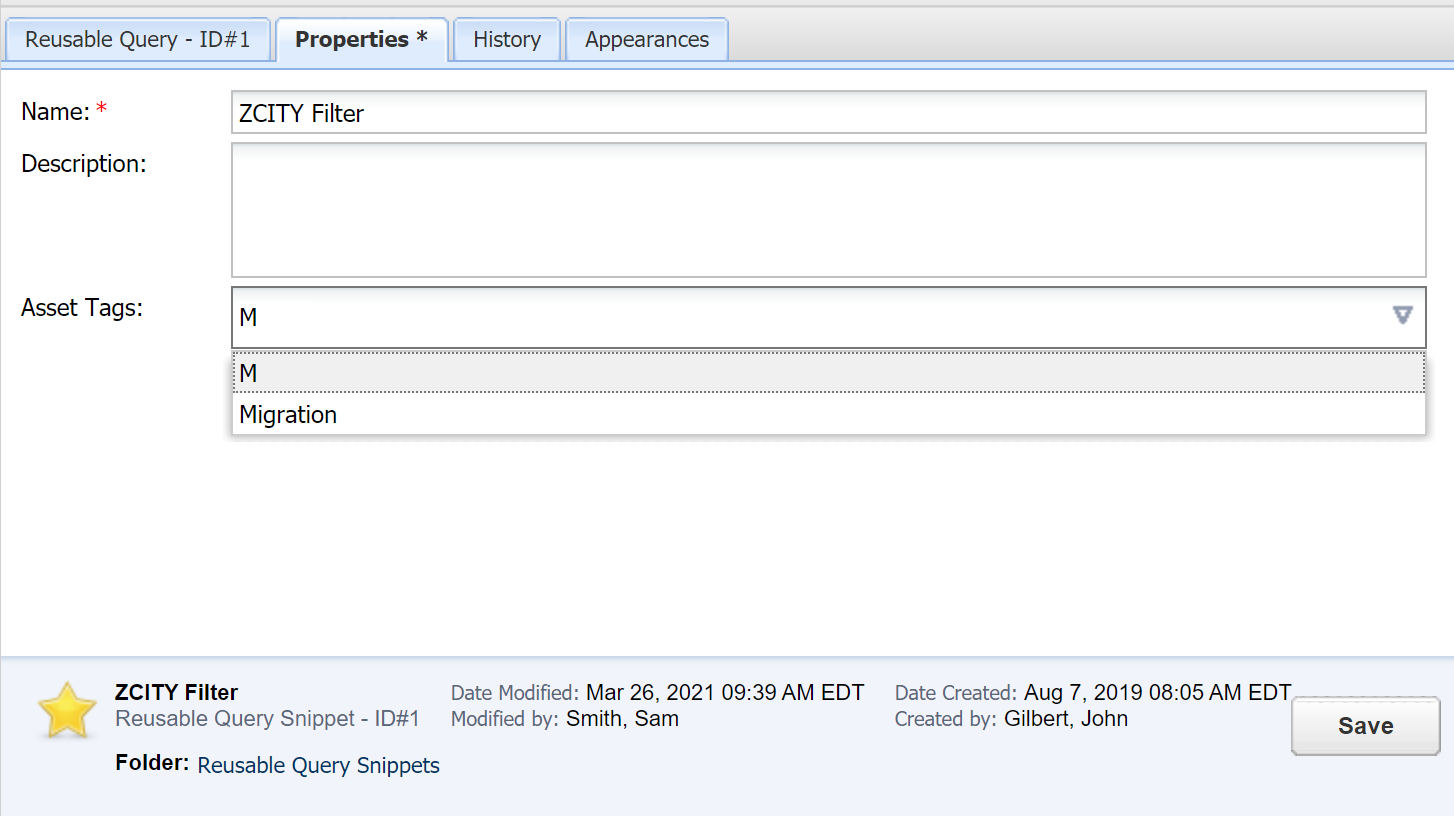Click the bold ZCITY Filter title in footer

pos(177,692)
